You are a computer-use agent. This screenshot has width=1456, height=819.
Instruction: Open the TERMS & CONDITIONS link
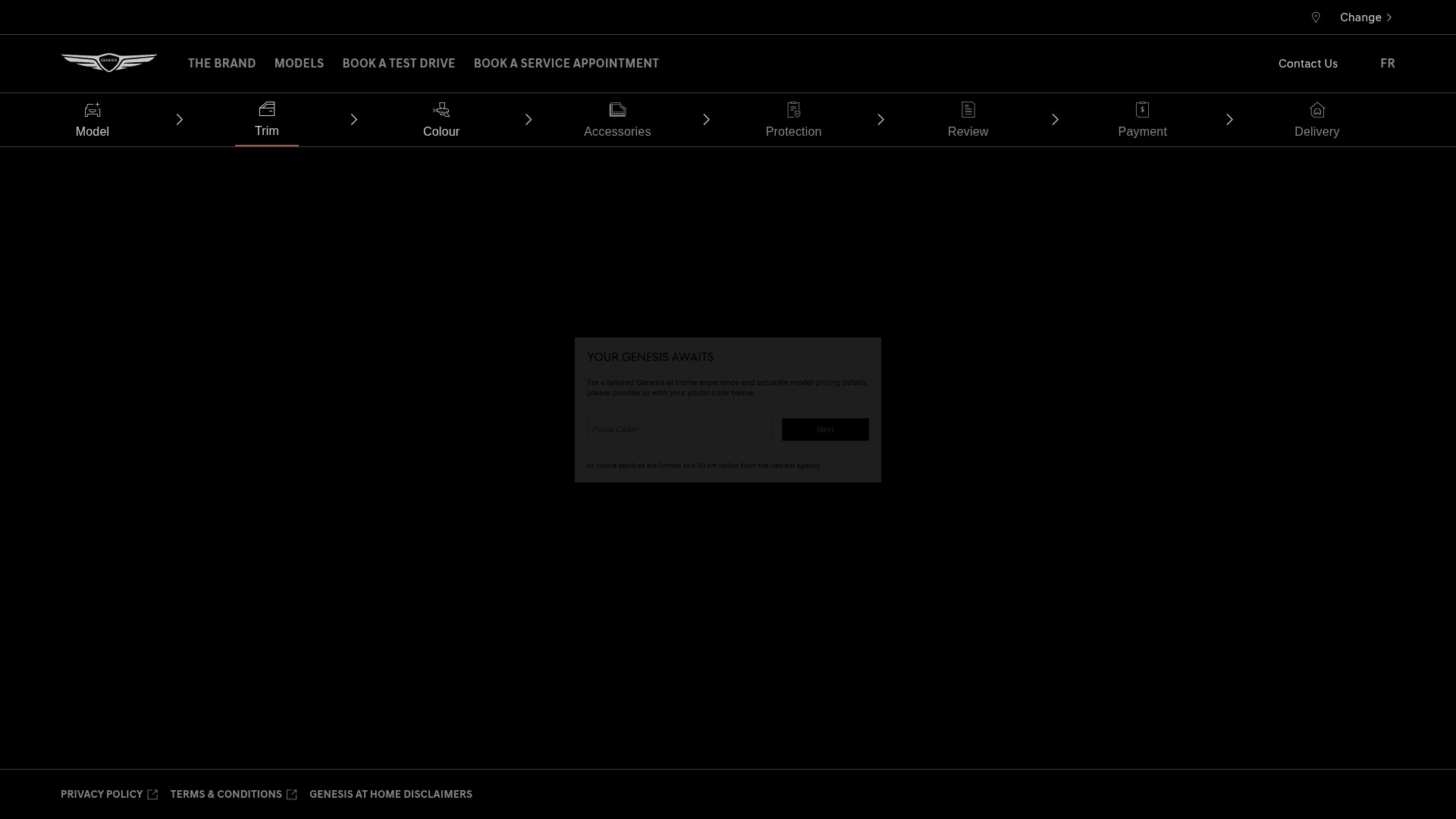pyautogui.click(x=226, y=795)
